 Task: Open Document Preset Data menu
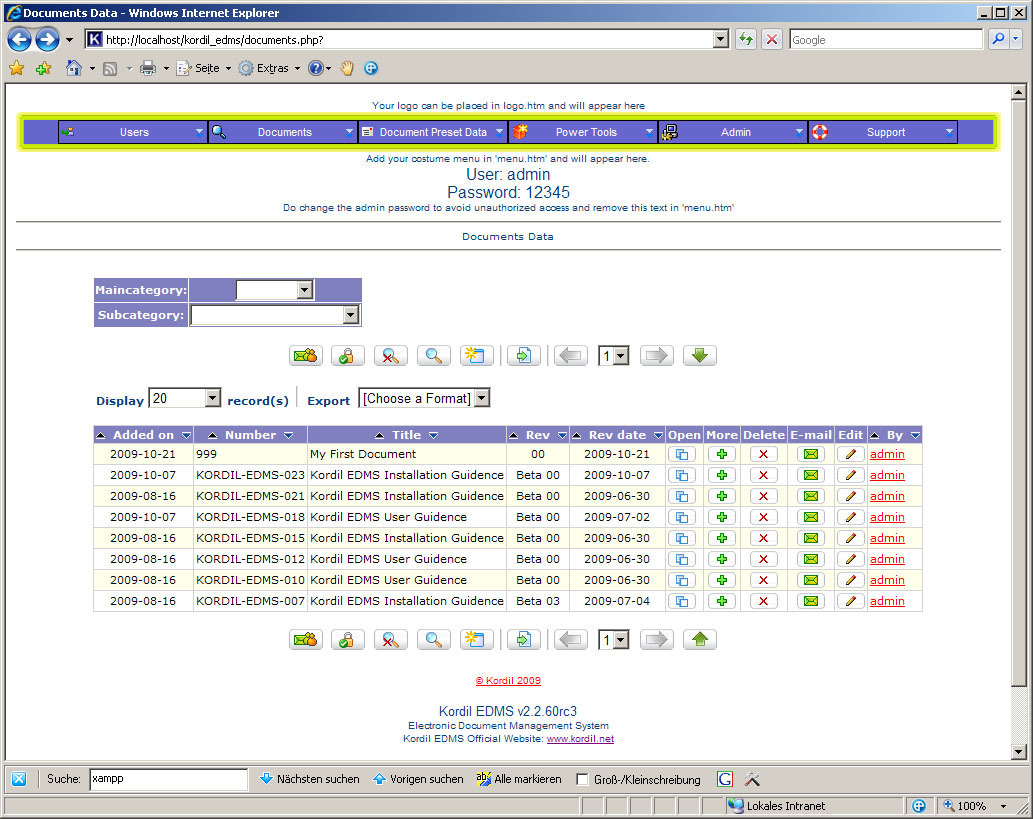point(433,132)
